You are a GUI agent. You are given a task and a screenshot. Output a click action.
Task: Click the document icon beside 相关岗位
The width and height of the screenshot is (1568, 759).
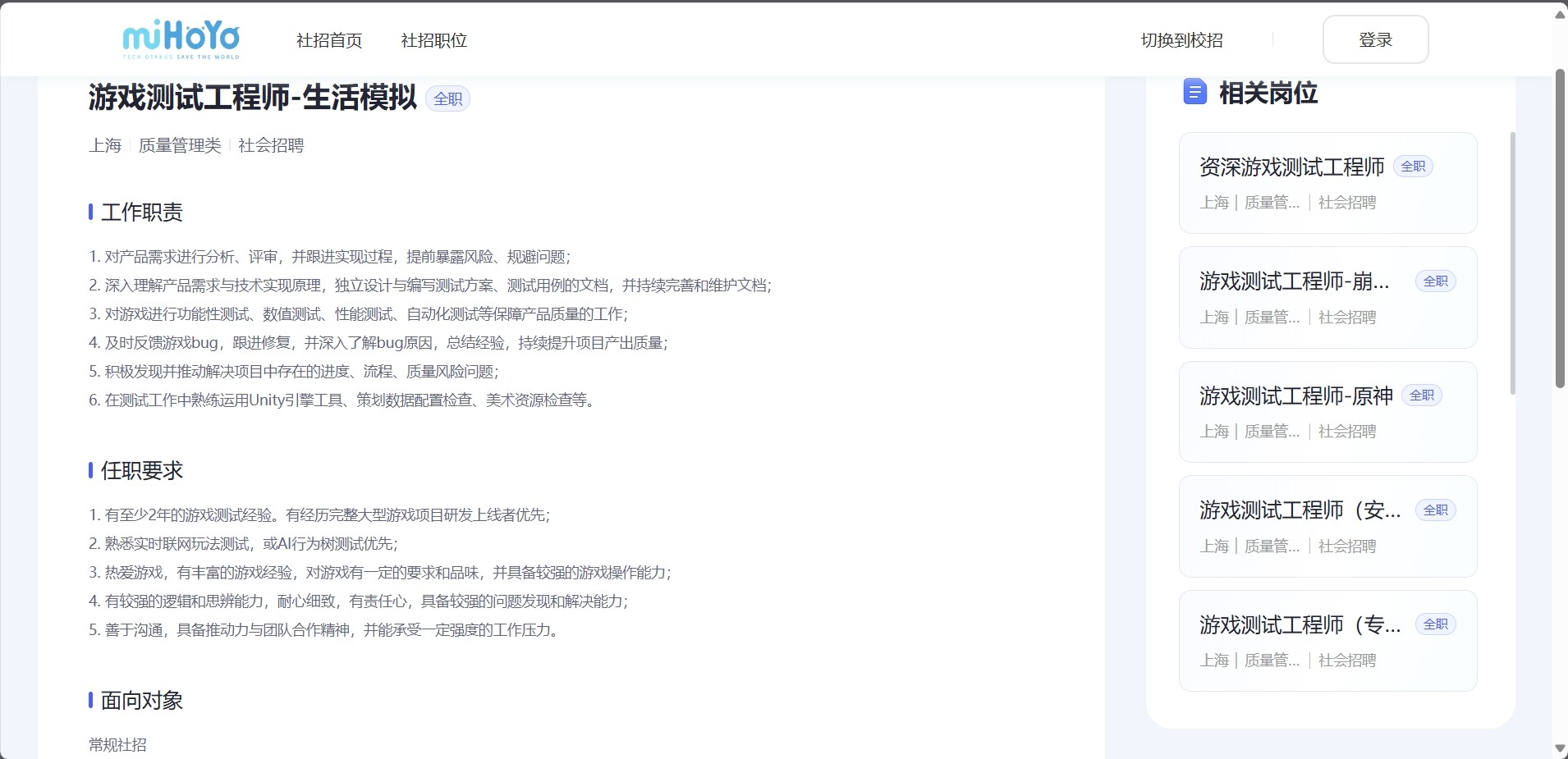[x=1194, y=92]
